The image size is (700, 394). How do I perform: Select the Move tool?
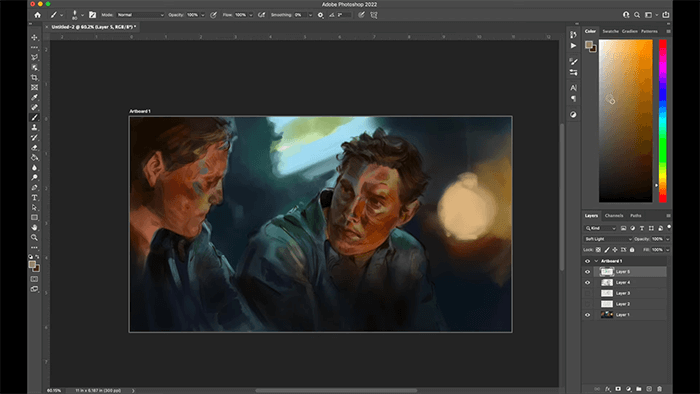pos(34,37)
